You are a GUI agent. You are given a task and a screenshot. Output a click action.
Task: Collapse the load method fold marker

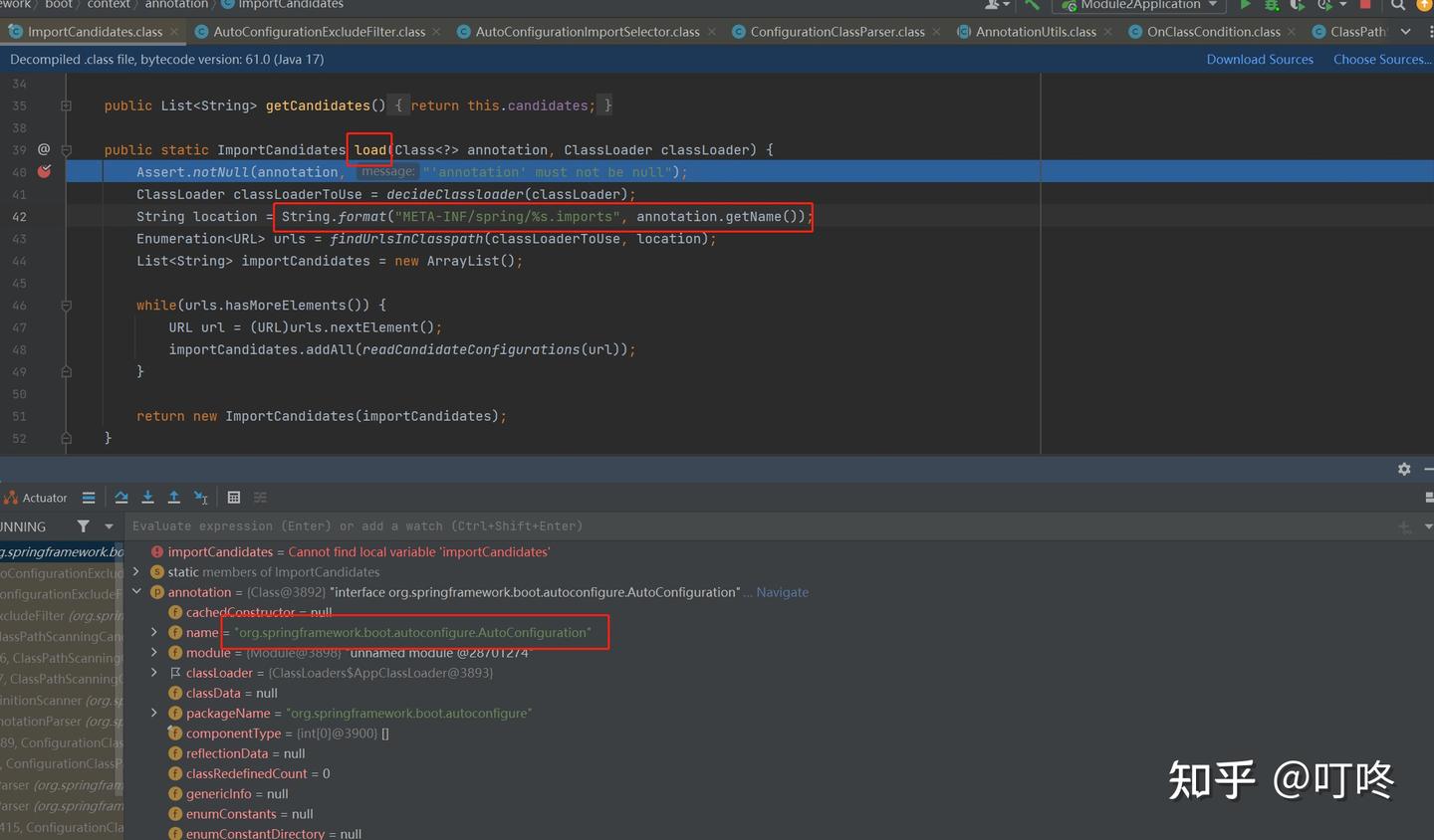click(x=67, y=150)
